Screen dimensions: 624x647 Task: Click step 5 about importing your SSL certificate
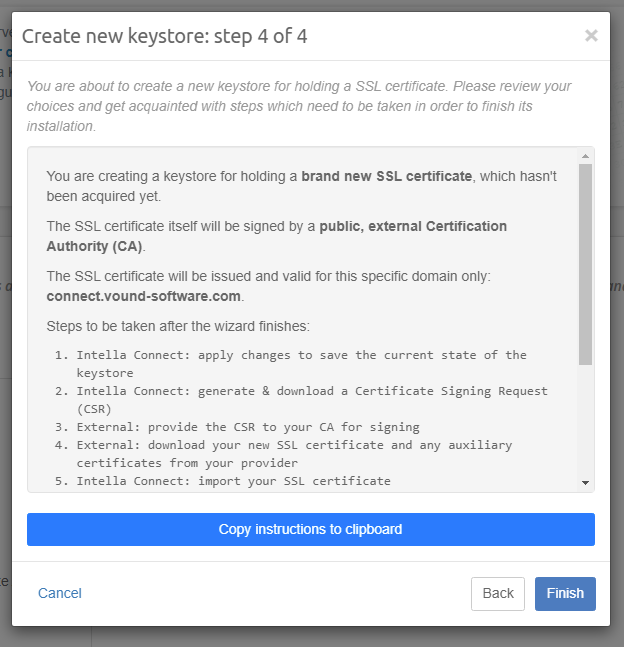[x=233, y=481]
